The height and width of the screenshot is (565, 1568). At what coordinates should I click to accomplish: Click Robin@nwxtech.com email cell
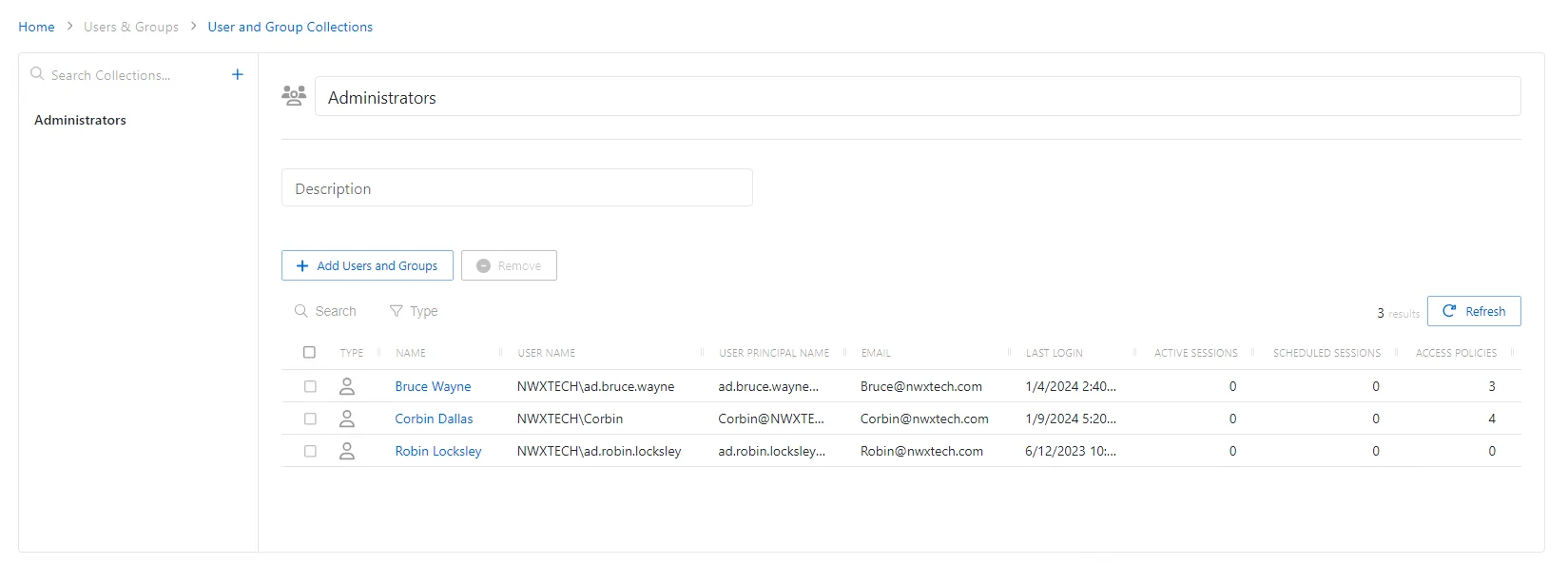click(921, 451)
